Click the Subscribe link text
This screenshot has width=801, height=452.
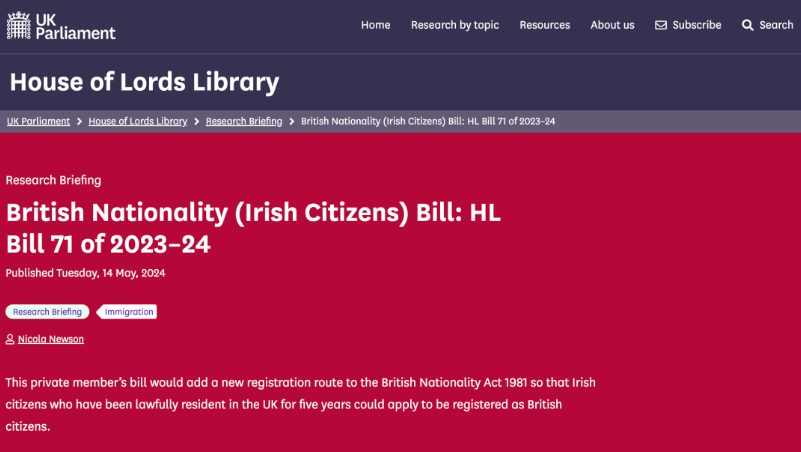(697, 25)
